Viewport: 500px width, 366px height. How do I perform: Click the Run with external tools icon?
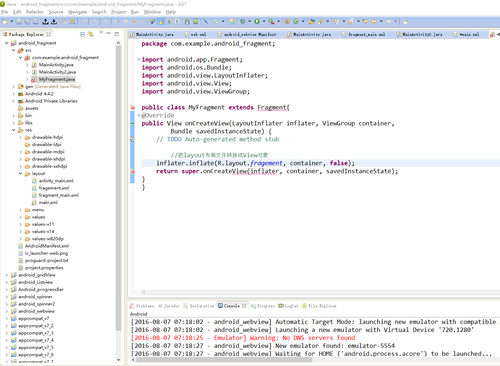[x=271, y=22]
